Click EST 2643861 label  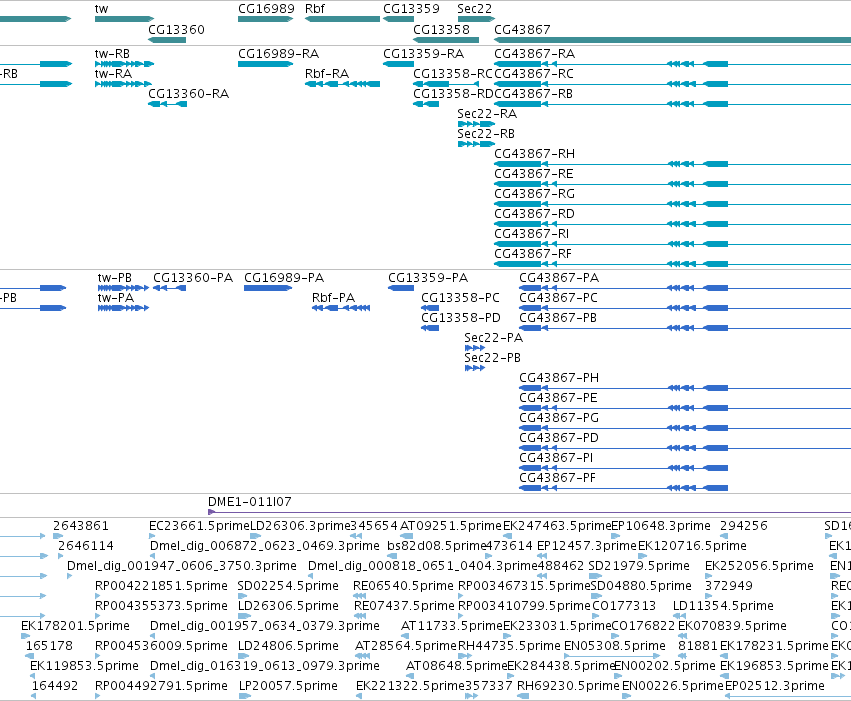pyautogui.click(x=81, y=526)
